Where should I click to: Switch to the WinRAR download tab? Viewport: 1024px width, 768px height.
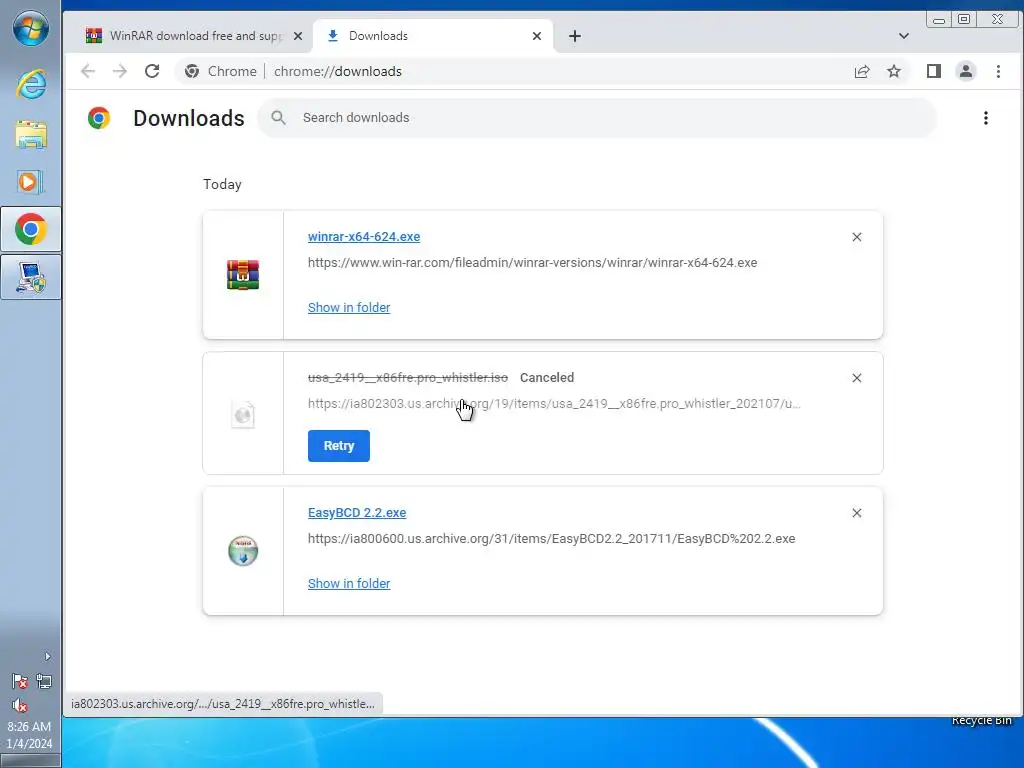pos(195,36)
